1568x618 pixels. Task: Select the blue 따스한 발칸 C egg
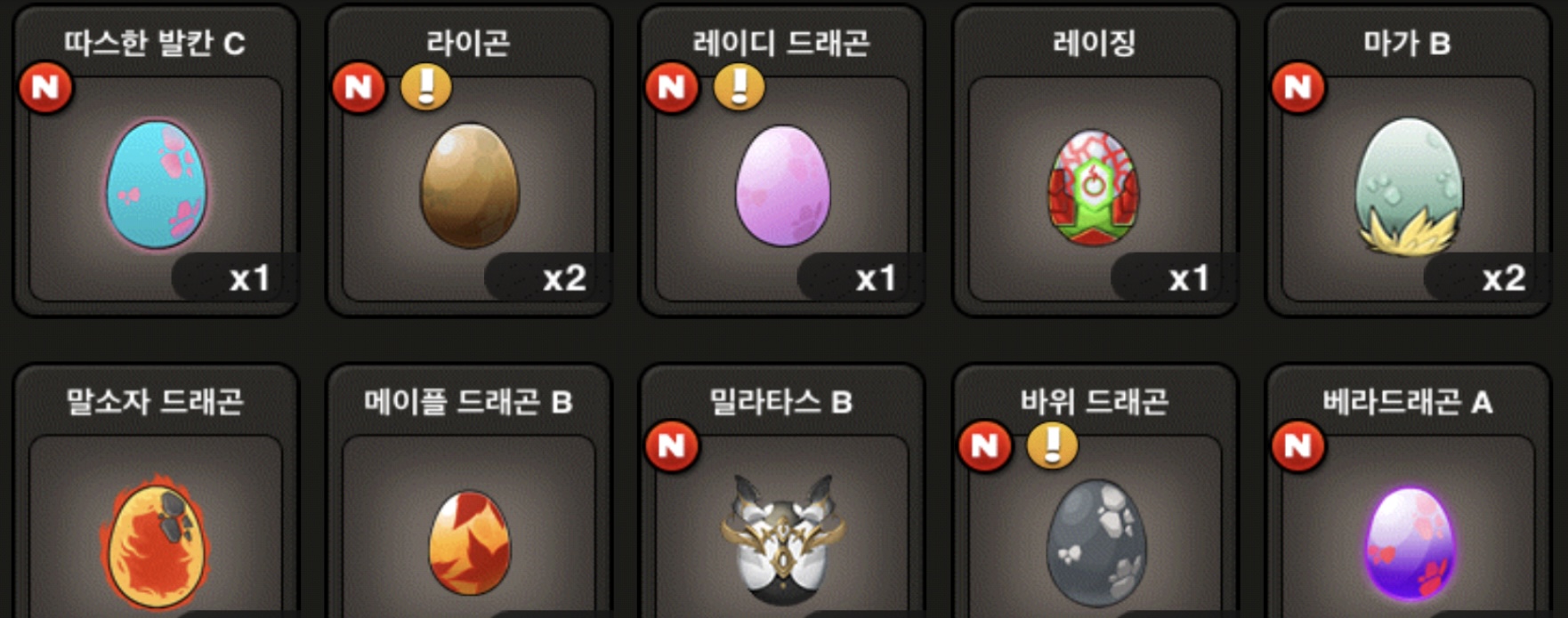coord(157,185)
